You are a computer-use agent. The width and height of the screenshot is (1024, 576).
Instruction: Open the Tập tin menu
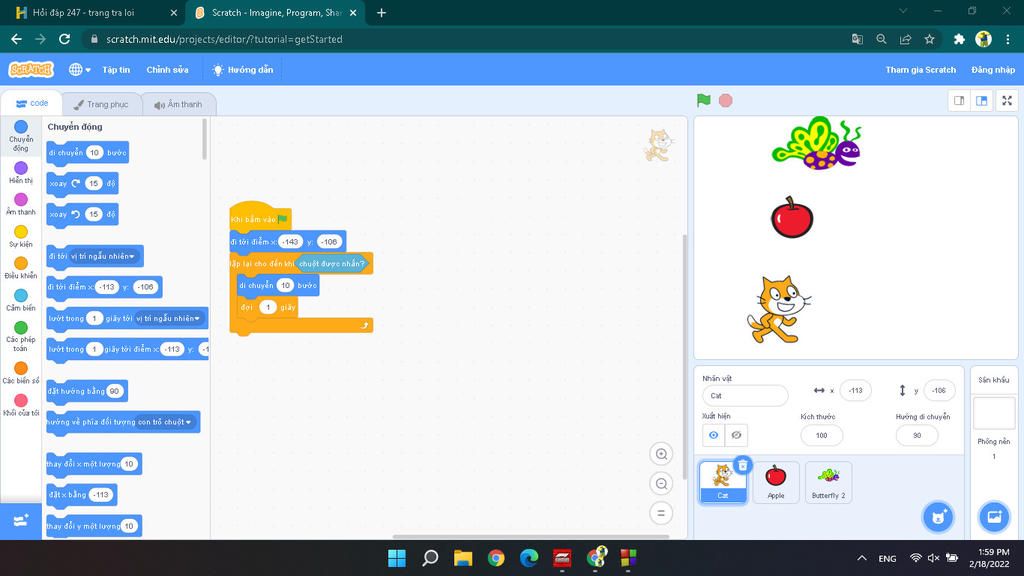[116, 70]
